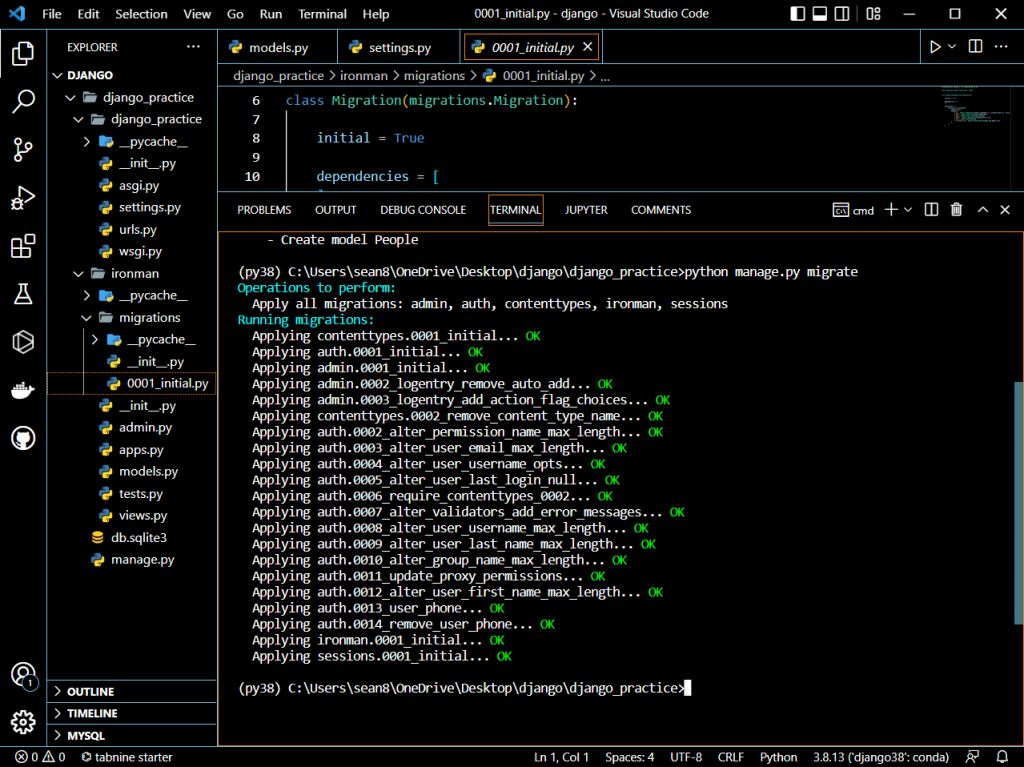Change language mode Python in status bar

point(778,757)
